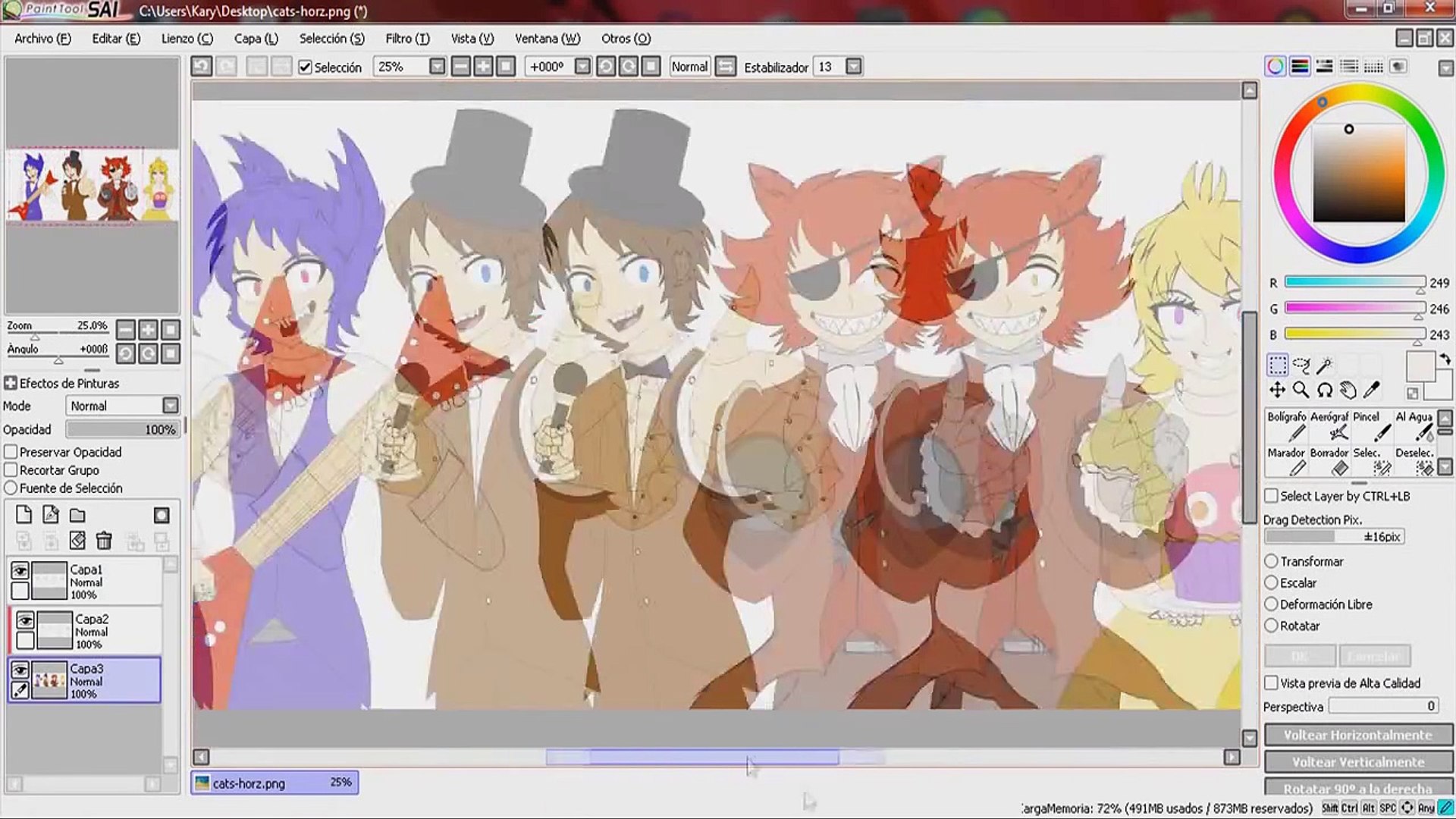
Task: Open the layer Mode Normal dropdown
Action: pyautogui.click(x=171, y=406)
